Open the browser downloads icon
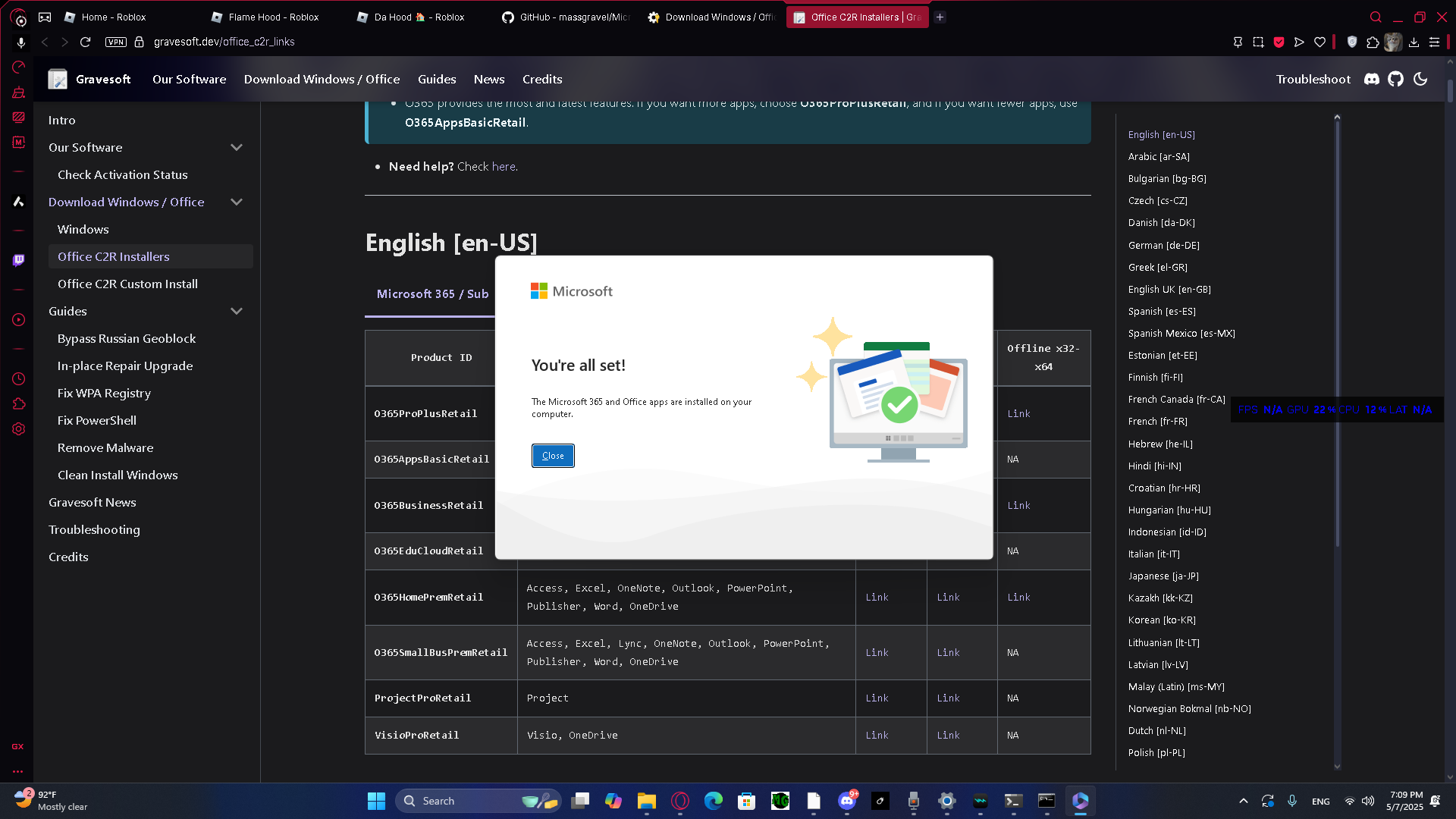Viewport: 1456px width, 819px height. point(1414,42)
